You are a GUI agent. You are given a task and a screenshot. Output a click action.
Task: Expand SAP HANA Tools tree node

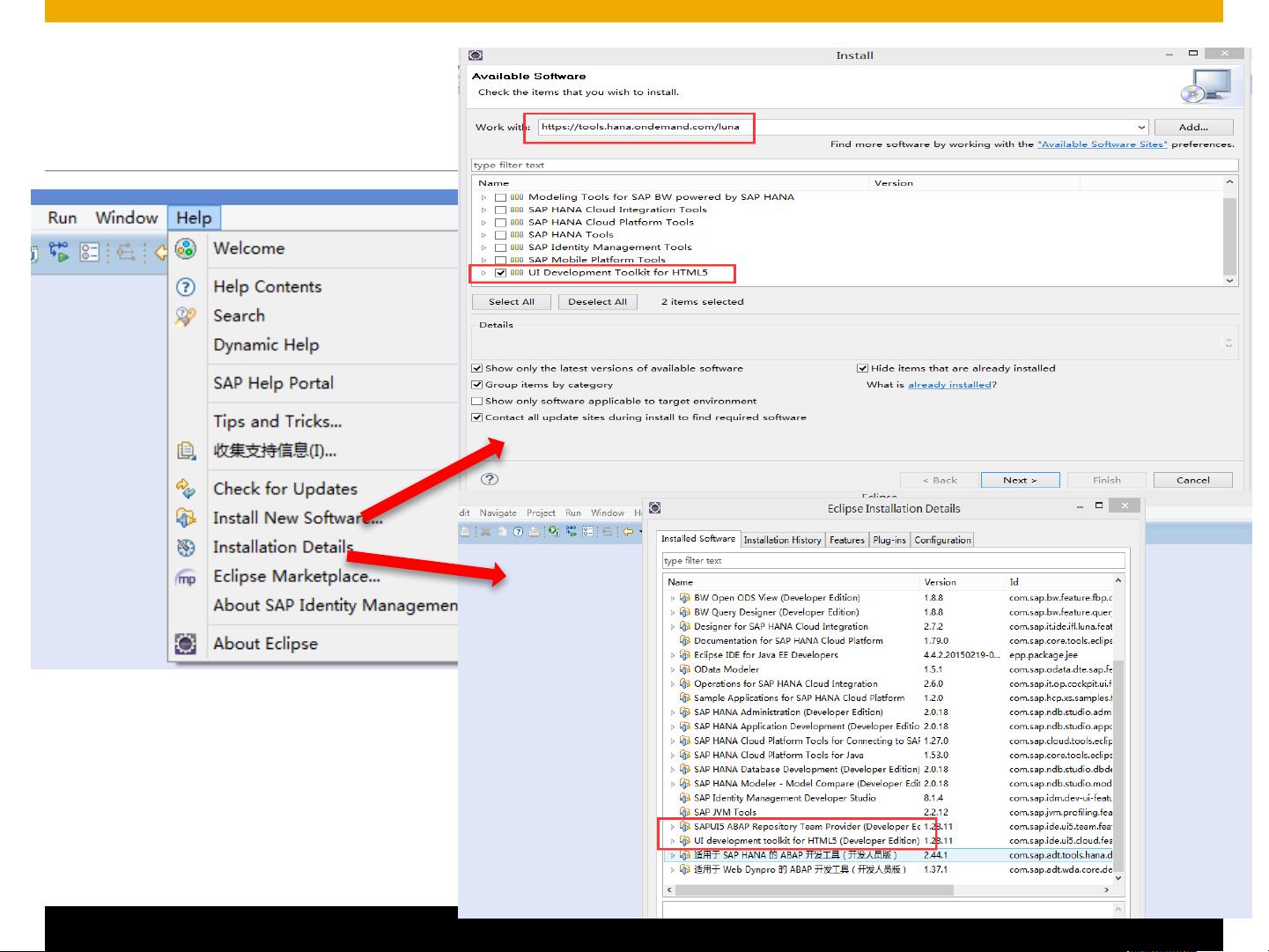click(x=483, y=234)
